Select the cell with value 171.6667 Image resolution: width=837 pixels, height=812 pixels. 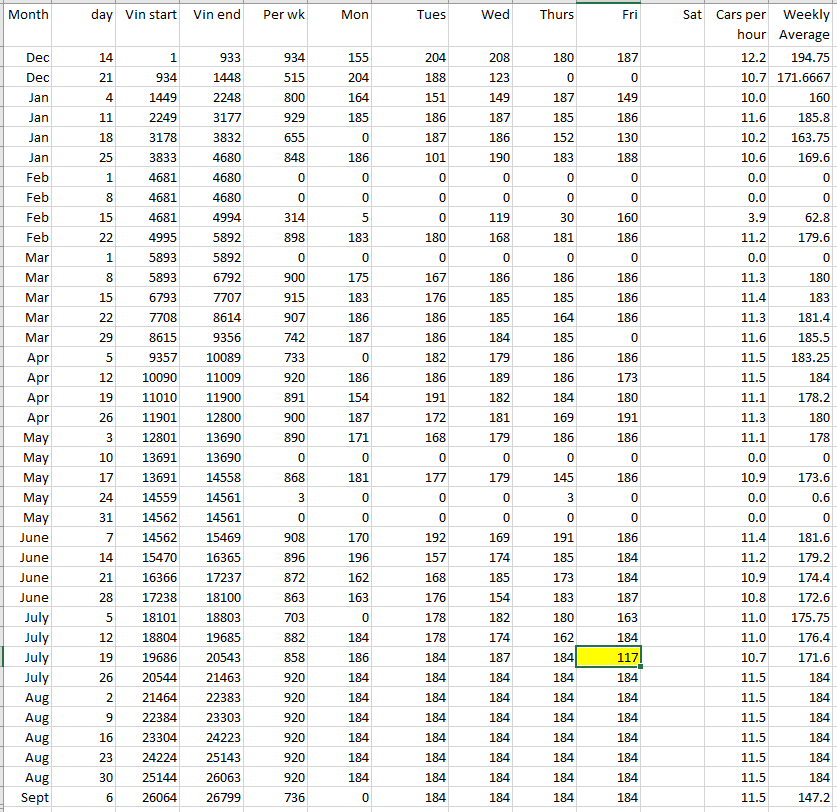click(805, 77)
